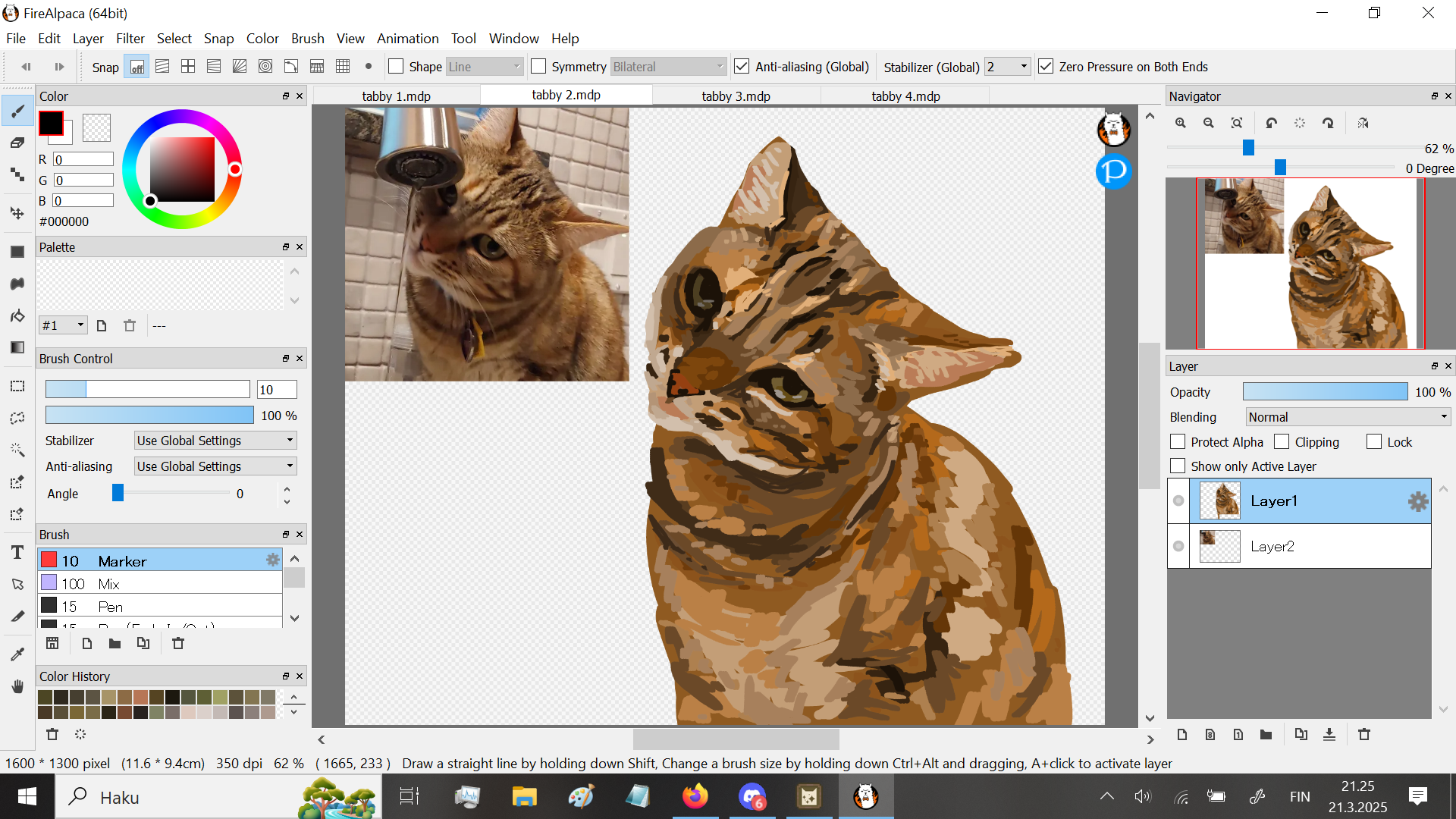Enable the Protect Alpha checkbox
The width and height of the screenshot is (1456, 819).
[1178, 442]
